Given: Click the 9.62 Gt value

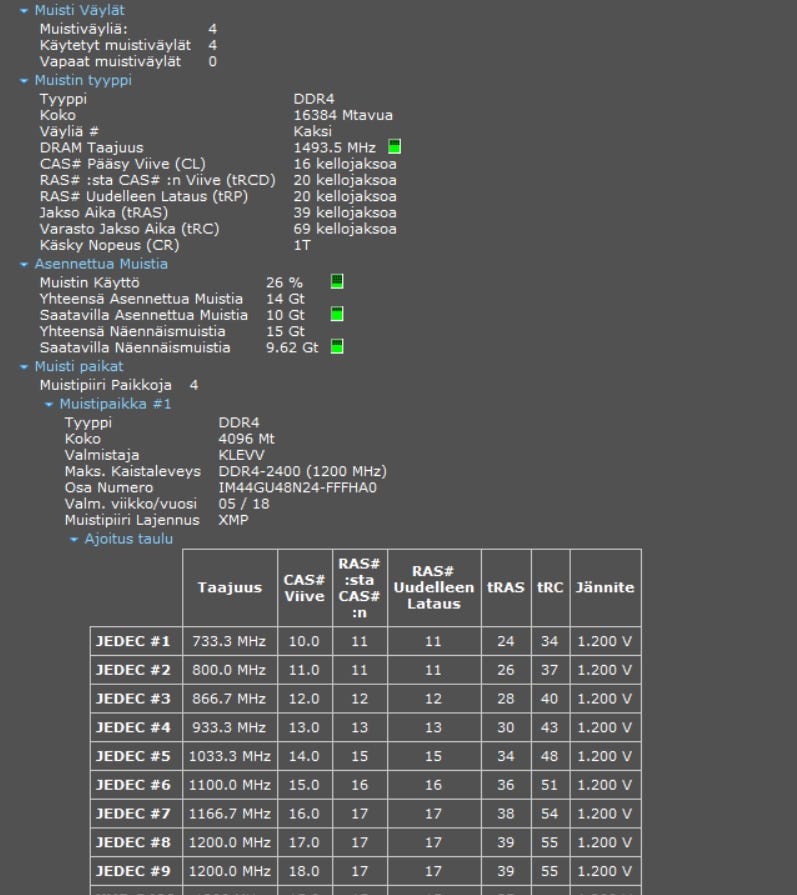Looking at the screenshot, I should [x=292, y=348].
